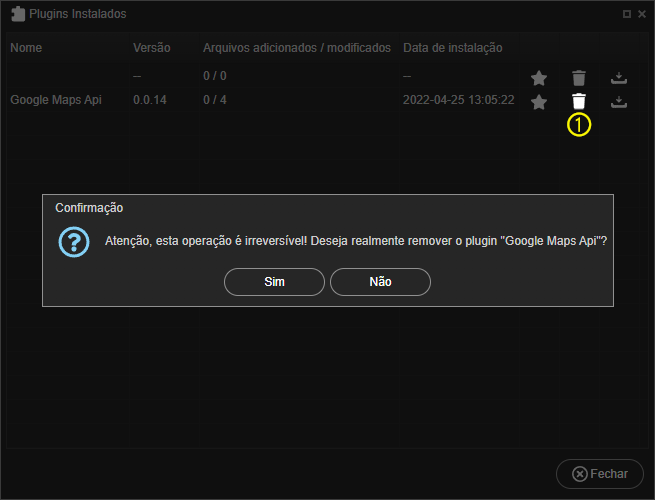The height and width of the screenshot is (500, 655).
Task: Click the download icon for Google Maps Api
Action: [x=619, y=102]
